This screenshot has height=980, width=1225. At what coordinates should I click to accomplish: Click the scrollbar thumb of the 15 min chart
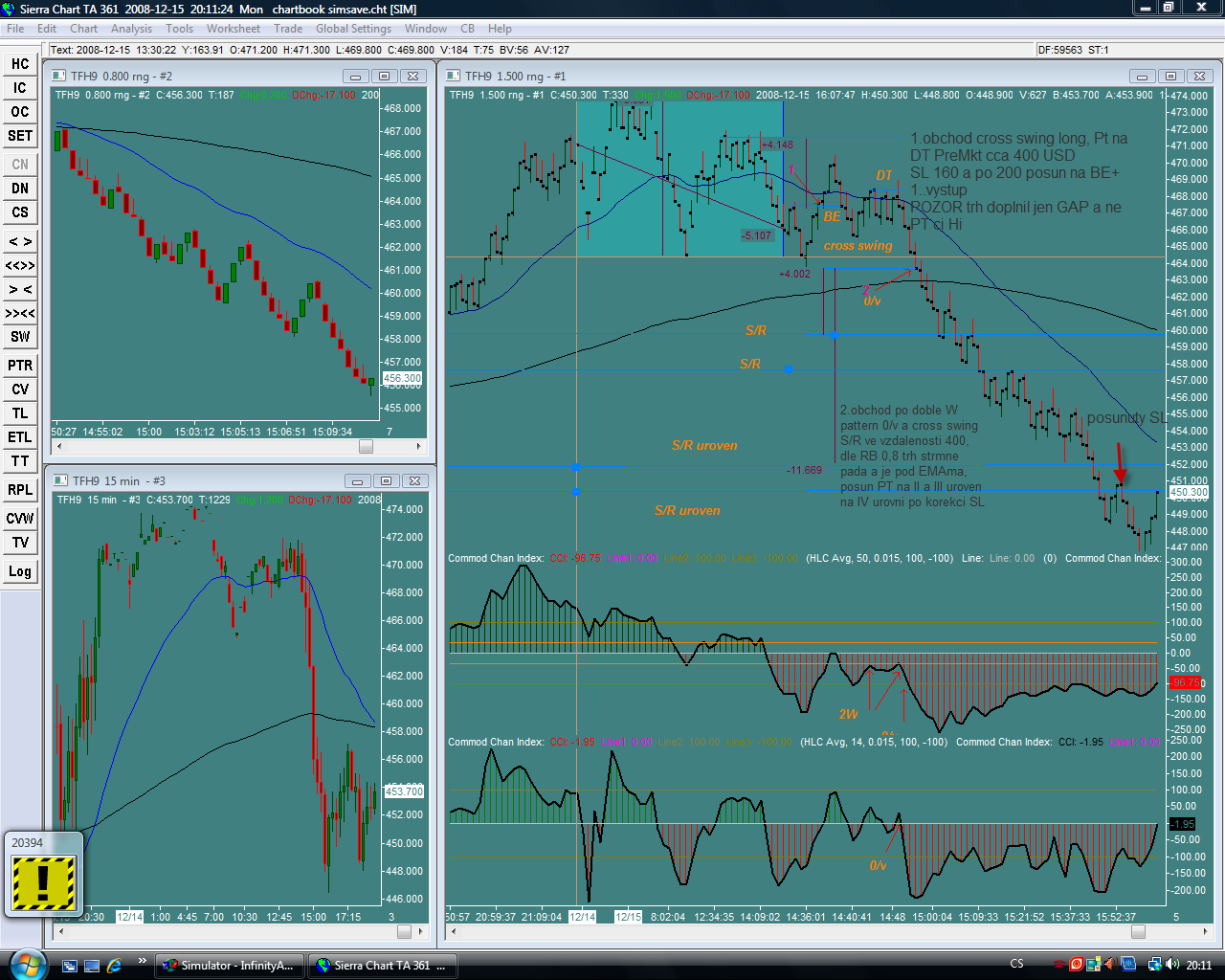point(404,931)
